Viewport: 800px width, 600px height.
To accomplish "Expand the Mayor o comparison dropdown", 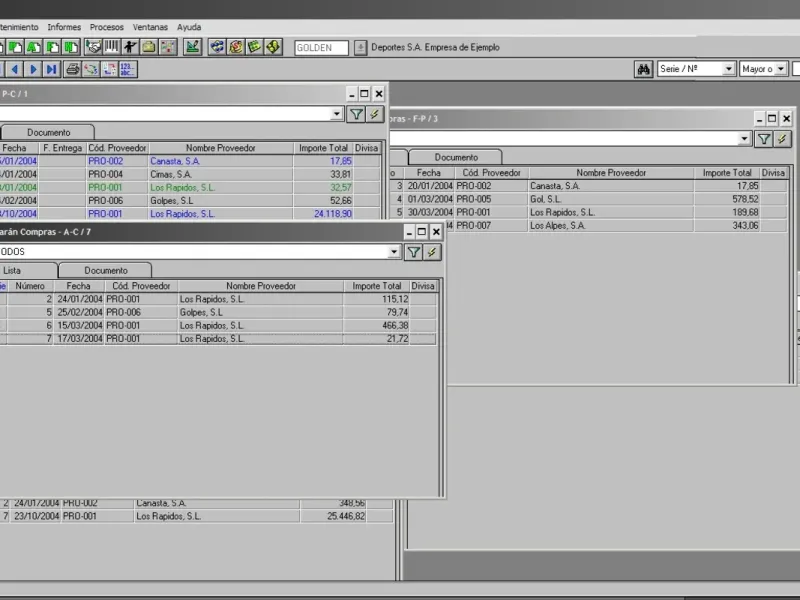I will (782, 69).
